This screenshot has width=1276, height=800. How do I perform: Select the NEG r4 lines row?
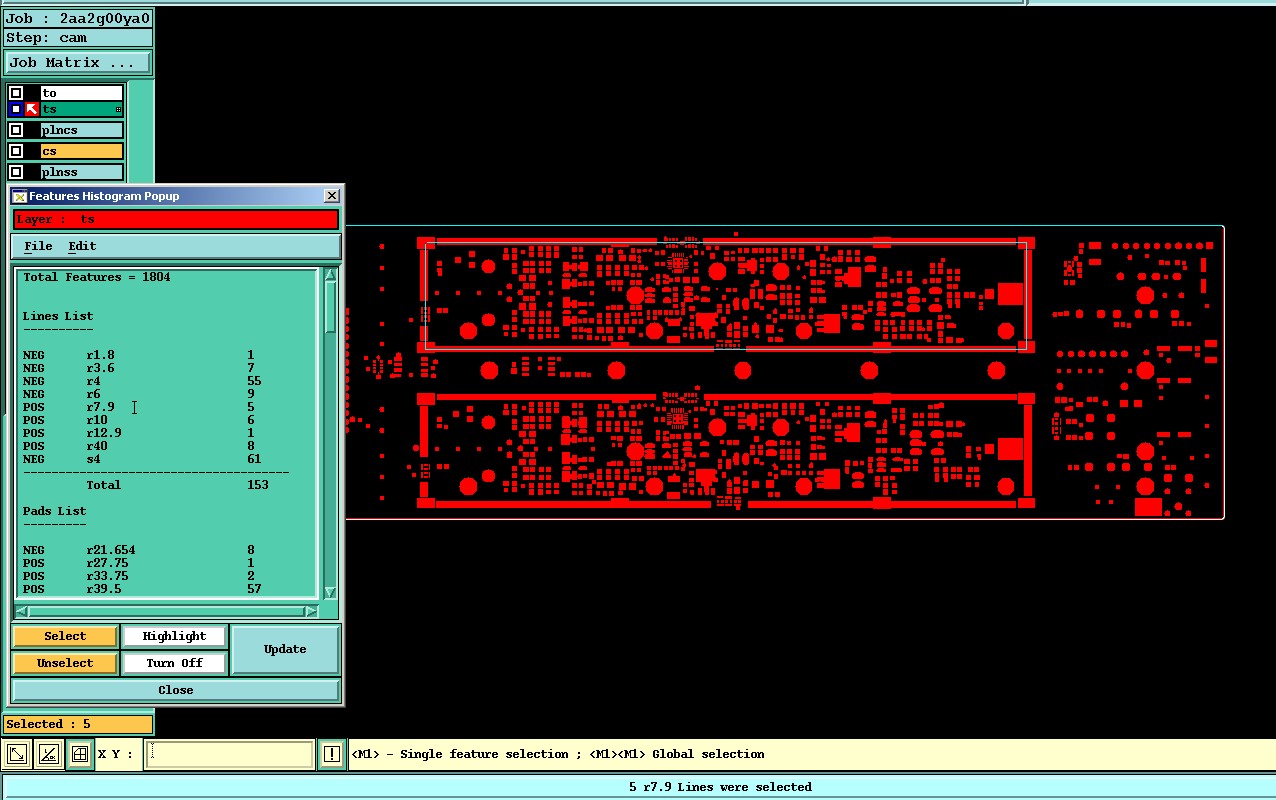142,381
